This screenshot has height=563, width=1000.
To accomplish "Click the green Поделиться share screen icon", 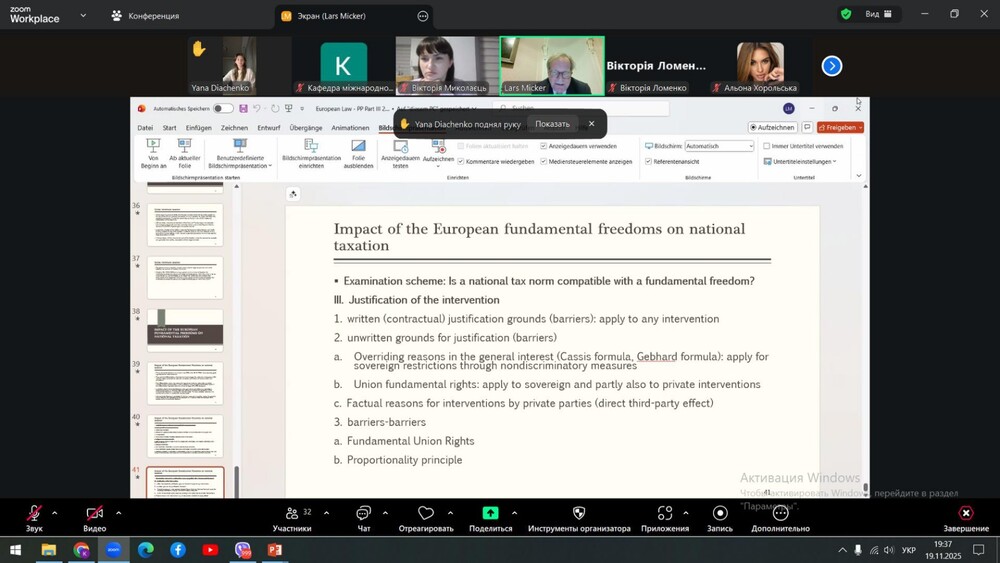I will [490, 513].
